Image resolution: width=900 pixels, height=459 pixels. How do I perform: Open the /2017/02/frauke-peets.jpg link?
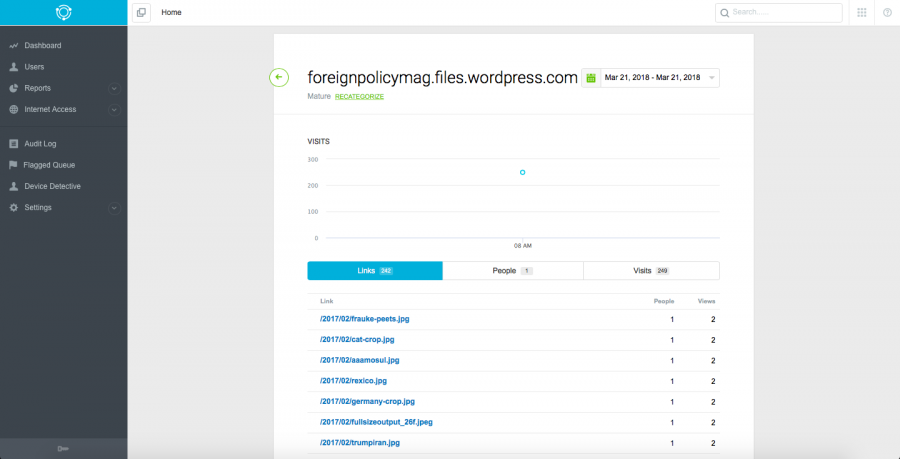point(364,319)
